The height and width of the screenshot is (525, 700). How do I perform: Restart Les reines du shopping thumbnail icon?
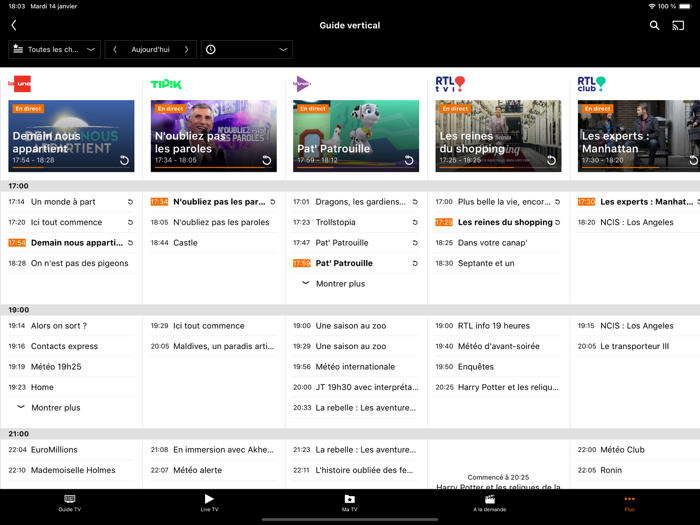(x=551, y=160)
